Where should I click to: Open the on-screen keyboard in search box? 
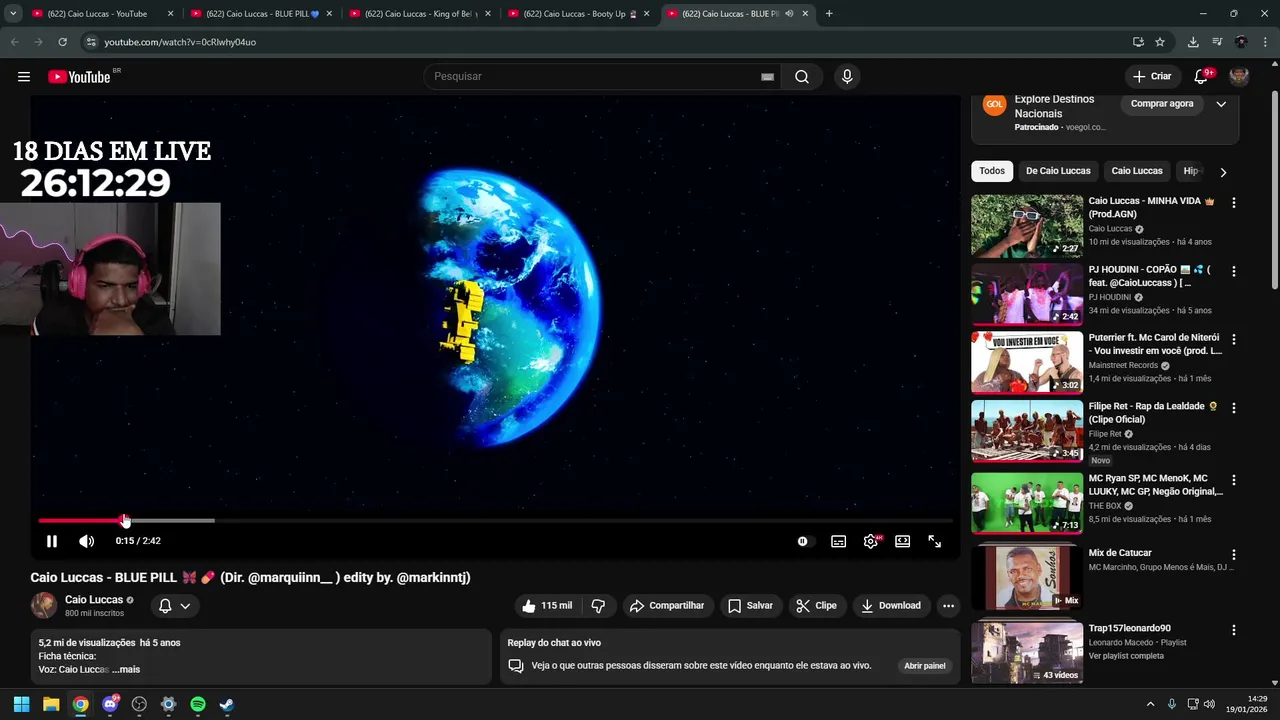point(767,77)
